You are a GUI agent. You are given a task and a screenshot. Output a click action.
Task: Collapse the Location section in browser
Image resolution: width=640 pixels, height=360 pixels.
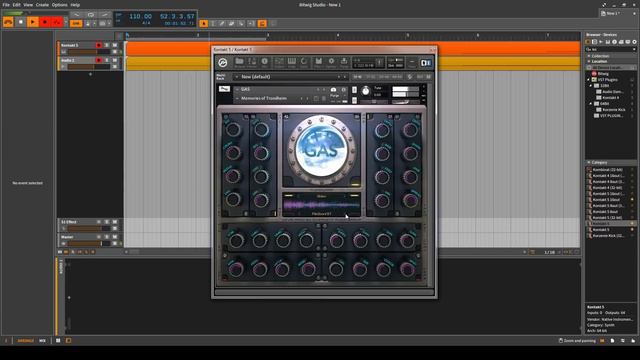point(589,61)
